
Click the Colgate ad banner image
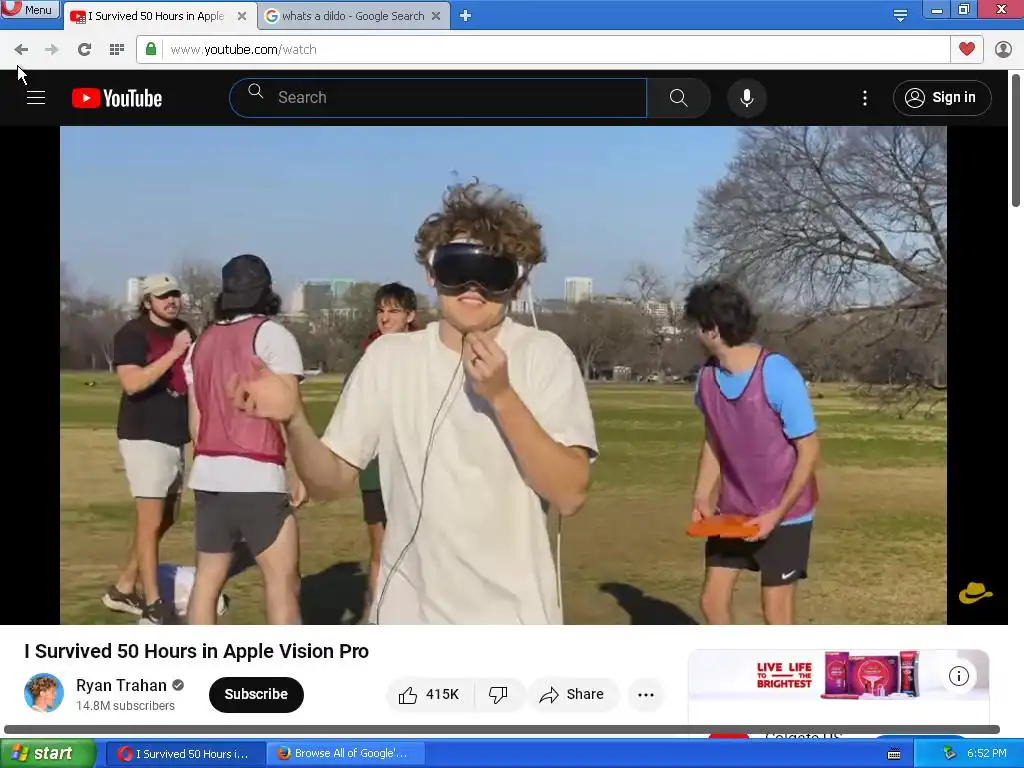point(839,675)
